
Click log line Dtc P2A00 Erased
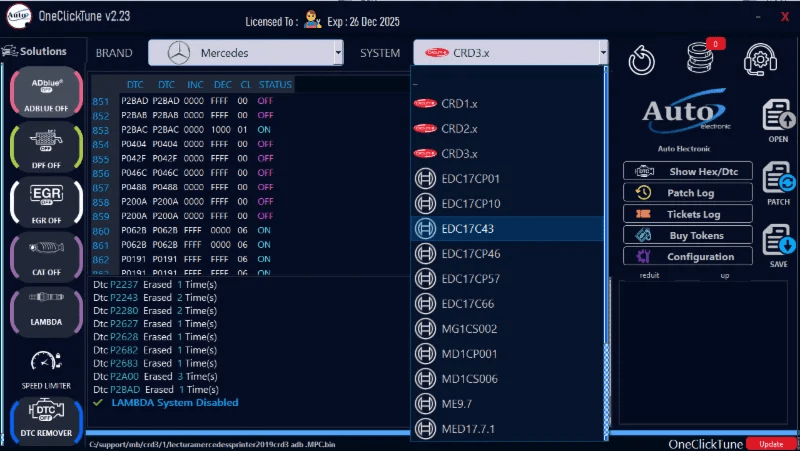pyautogui.click(x=155, y=377)
